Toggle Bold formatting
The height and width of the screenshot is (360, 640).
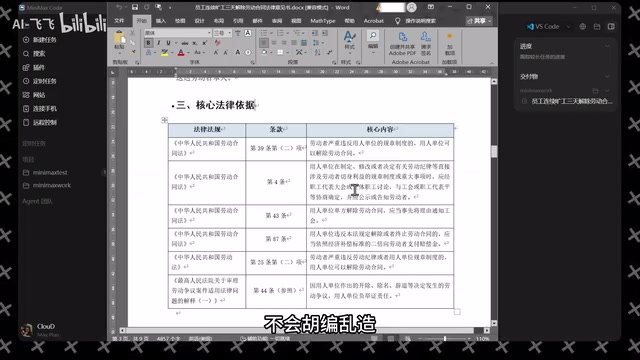[149, 43]
